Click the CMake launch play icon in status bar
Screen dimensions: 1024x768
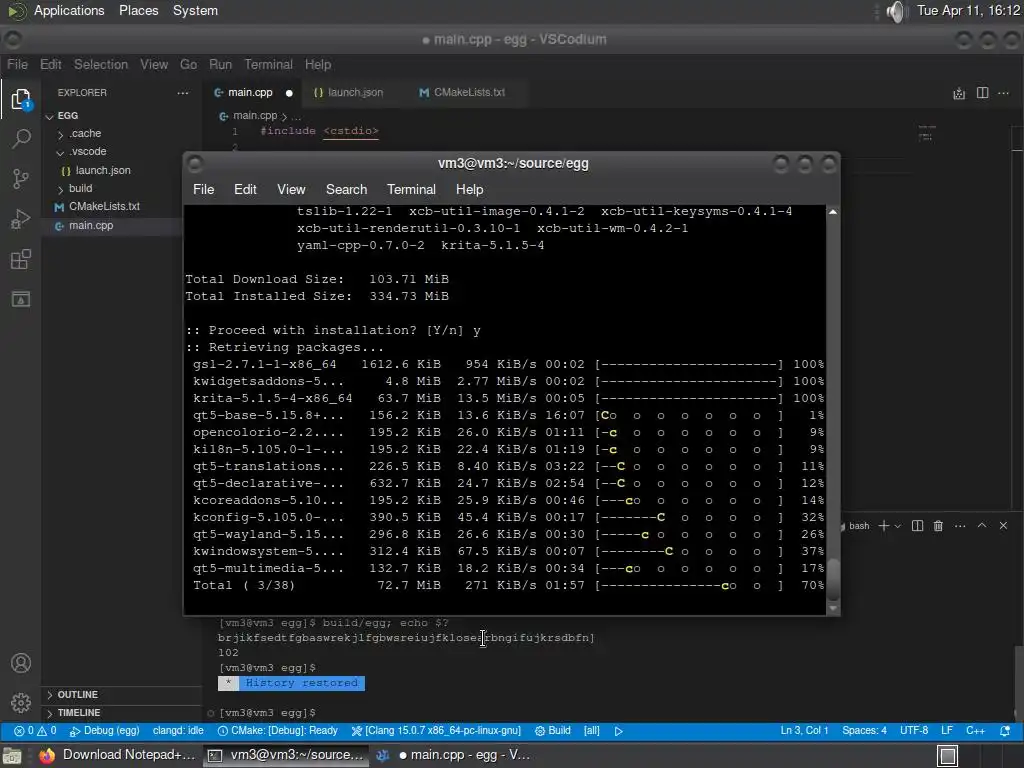[x=618, y=731]
